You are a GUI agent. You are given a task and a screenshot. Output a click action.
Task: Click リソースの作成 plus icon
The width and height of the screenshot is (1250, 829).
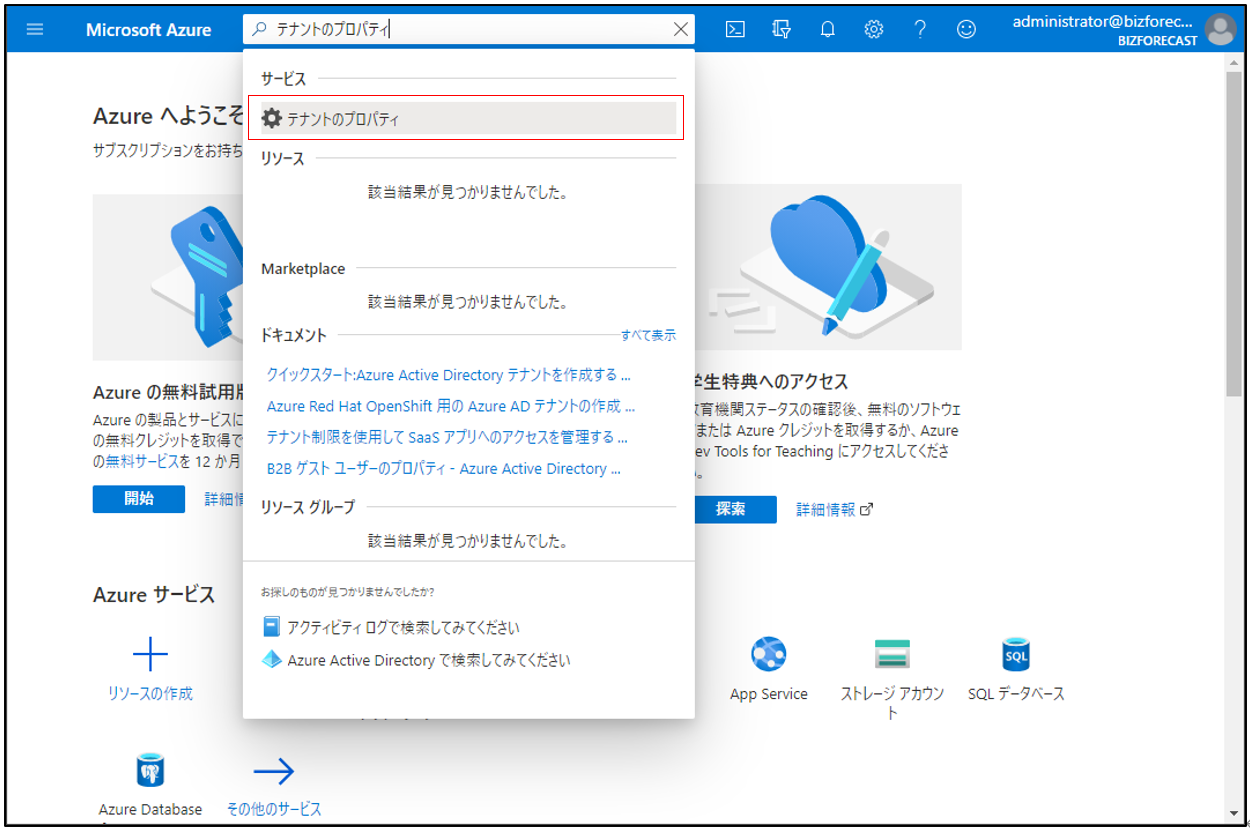click(150, 656)
